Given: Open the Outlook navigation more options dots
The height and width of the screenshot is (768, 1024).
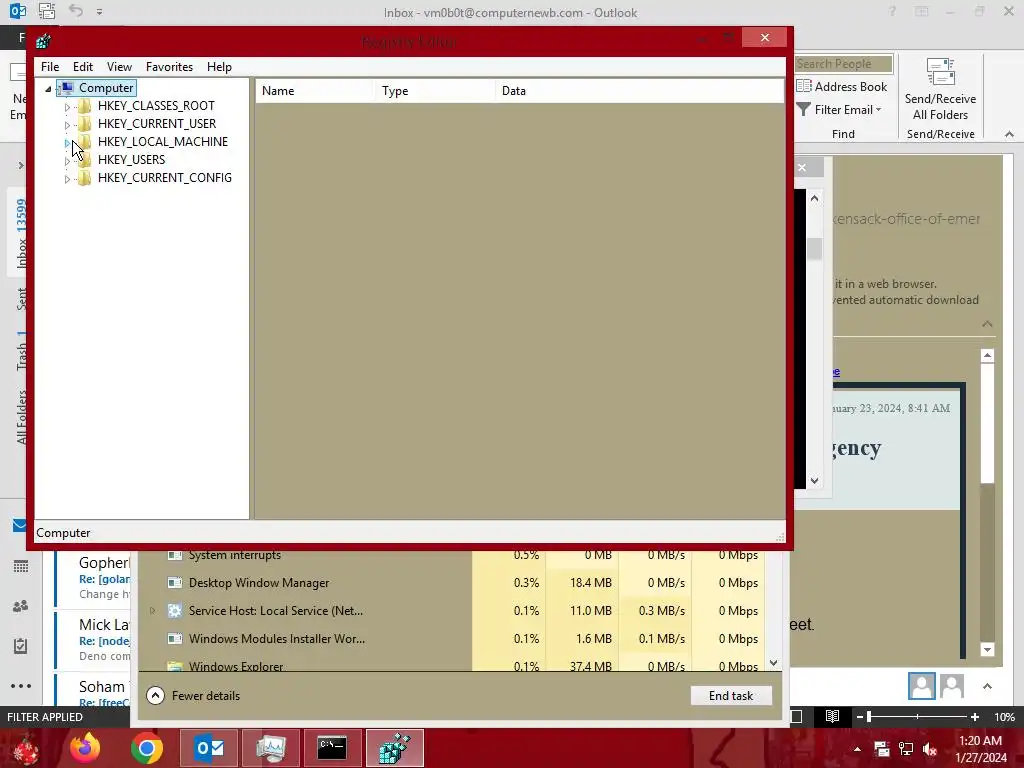Looking at the screenshot, I should [x=20, y=686].
